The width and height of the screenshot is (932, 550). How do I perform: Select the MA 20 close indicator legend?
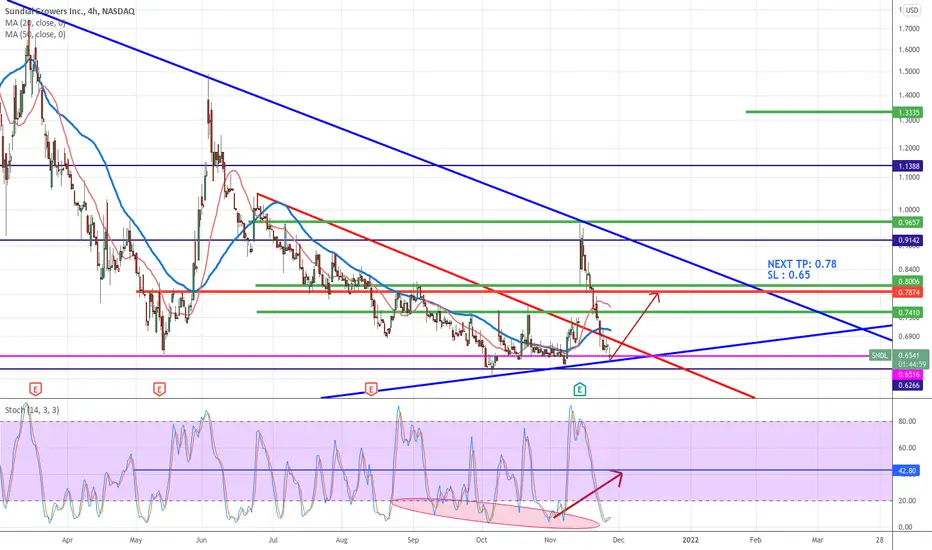[x=35, y=23]
